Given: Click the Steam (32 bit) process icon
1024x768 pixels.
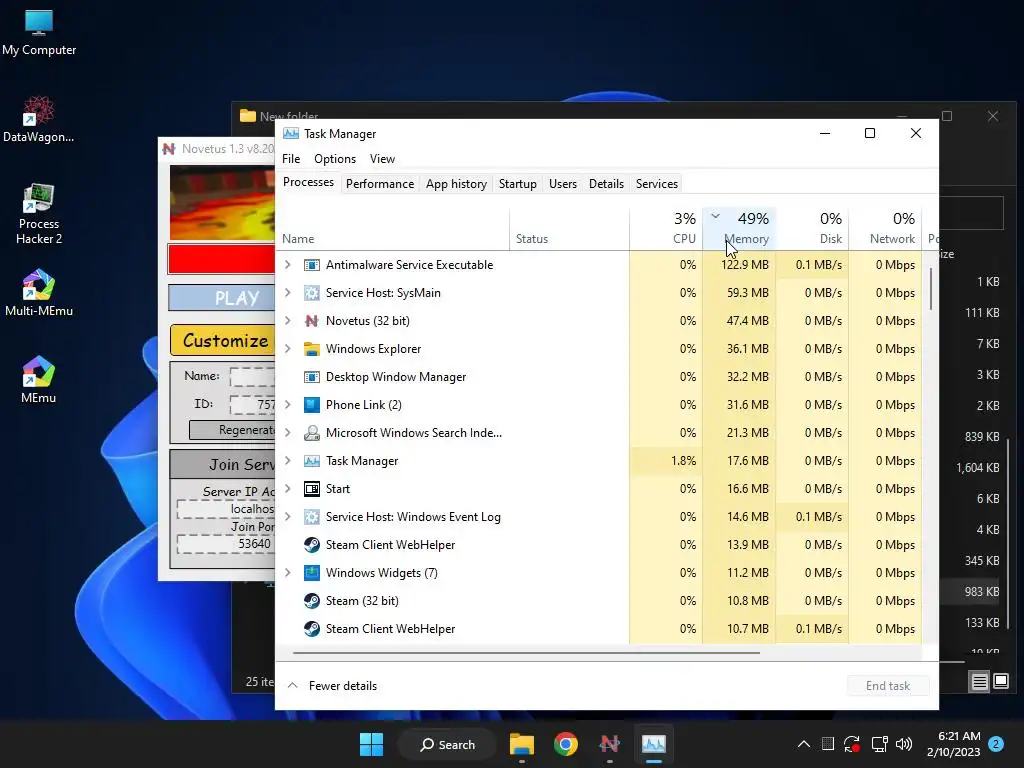Looking at the screenshot, I should pyautogui.click(x=312, y=601).
